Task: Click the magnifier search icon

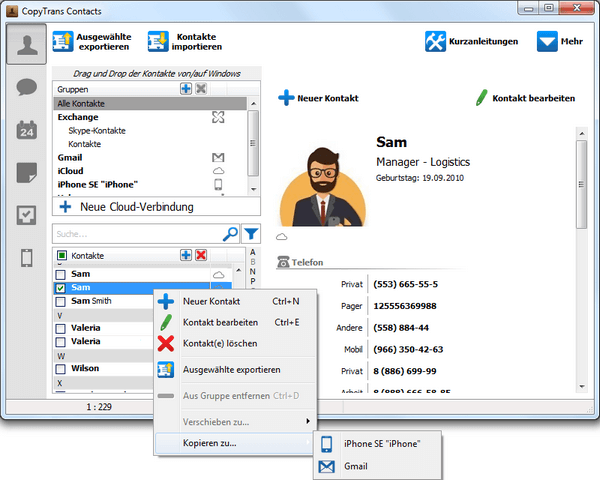Action: coord(230,234)
